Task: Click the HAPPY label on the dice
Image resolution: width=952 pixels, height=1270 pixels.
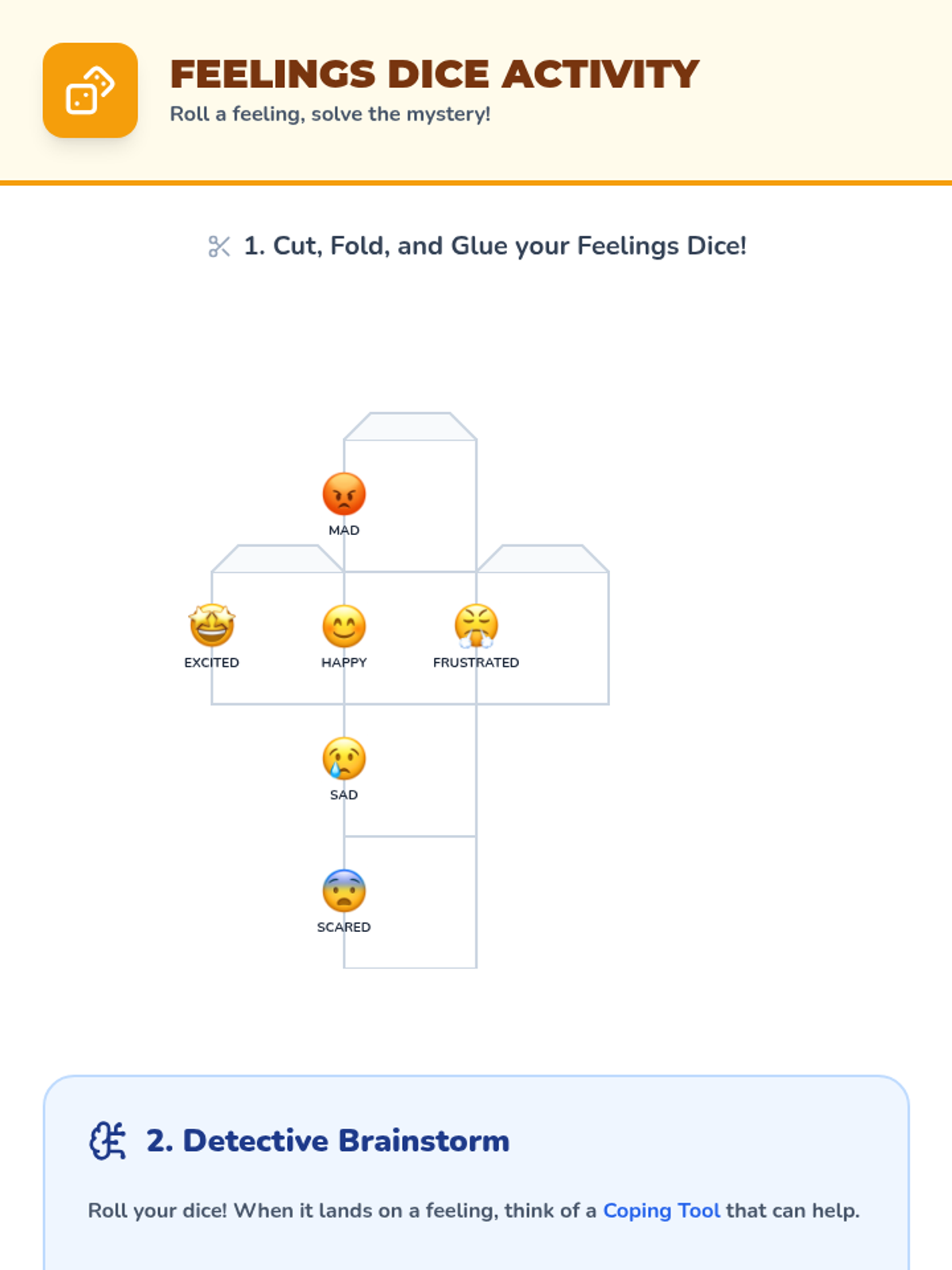Action: pos(344,663)
